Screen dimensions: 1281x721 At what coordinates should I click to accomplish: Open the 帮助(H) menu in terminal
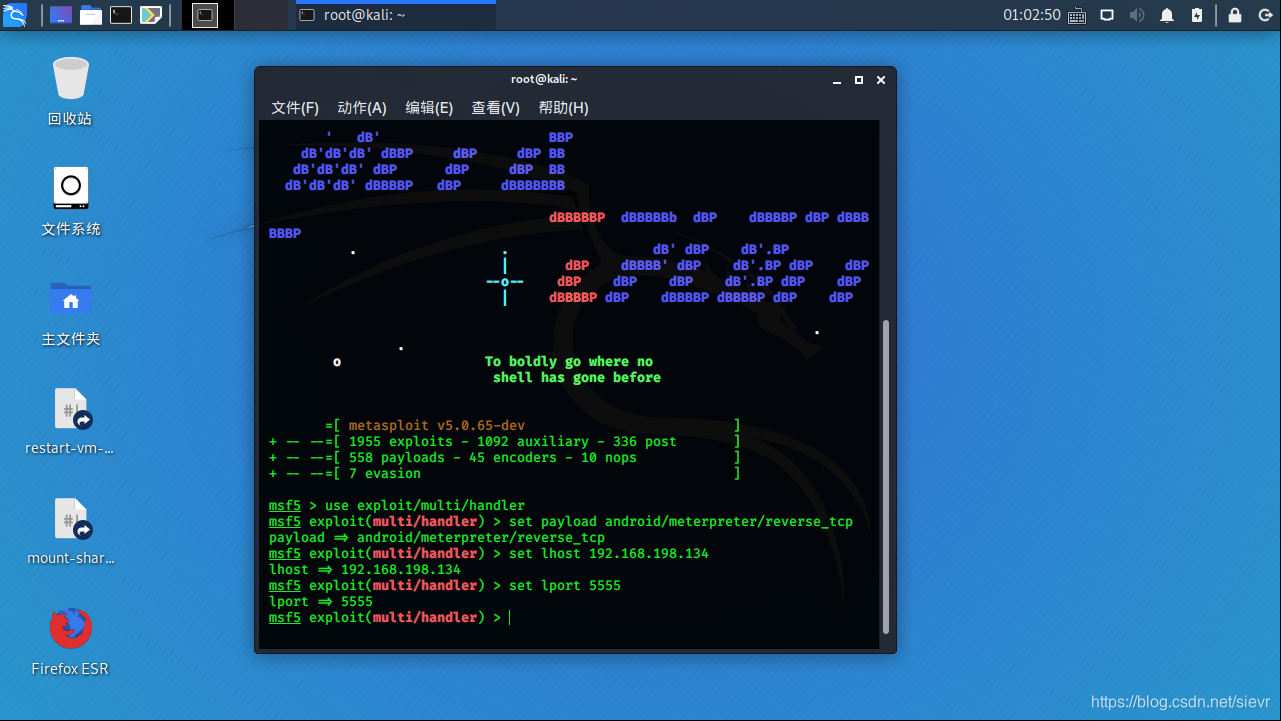(563, 108)
